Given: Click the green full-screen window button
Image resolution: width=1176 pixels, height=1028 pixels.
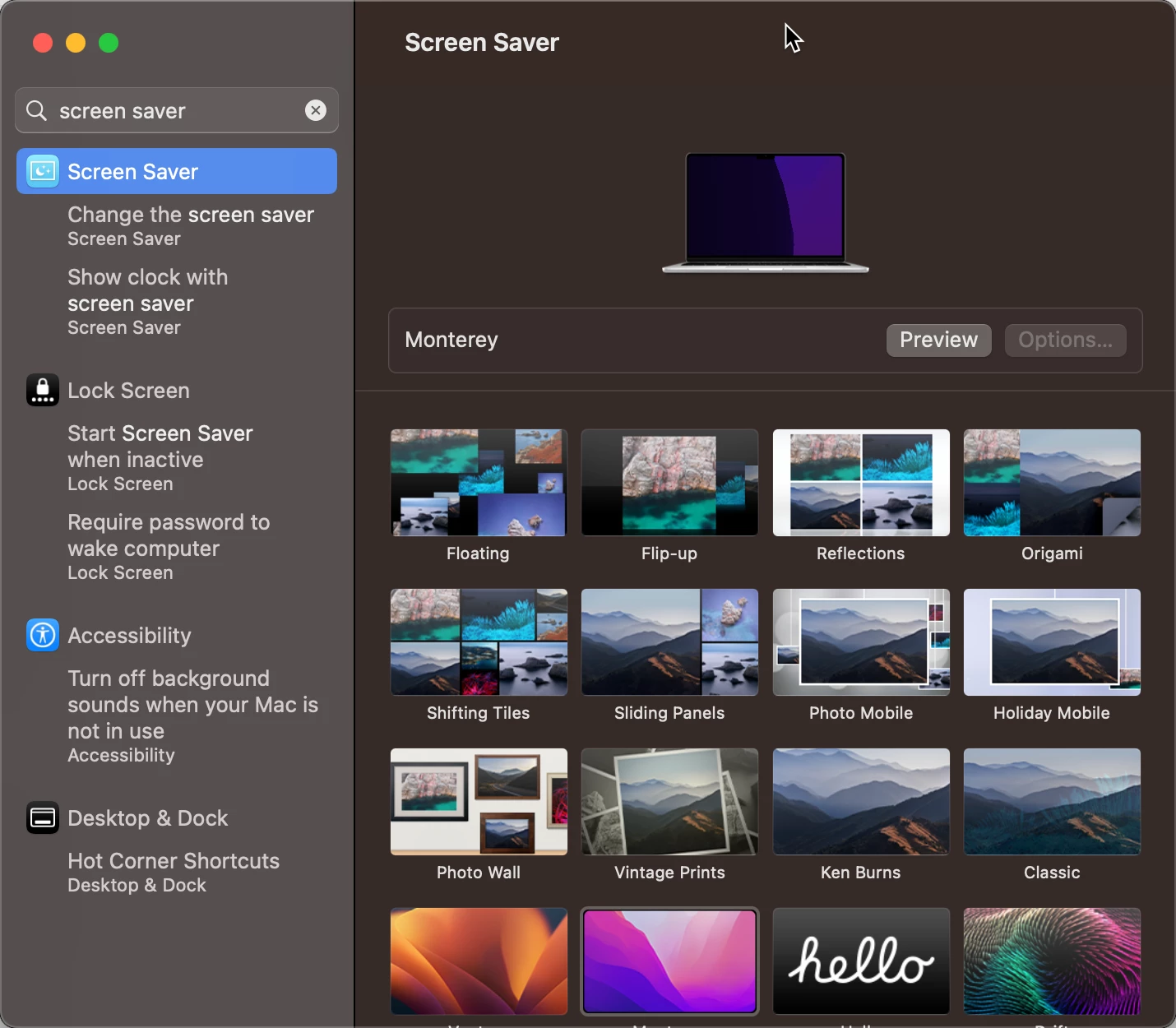Looking at the screenshot, I should [x=109, y=43].
